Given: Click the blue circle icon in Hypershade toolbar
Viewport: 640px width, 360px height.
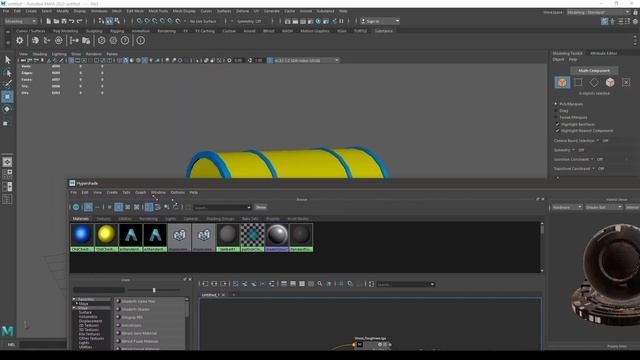Looking at the screenshot, I should pyautogui.click(x=76, y=207).
